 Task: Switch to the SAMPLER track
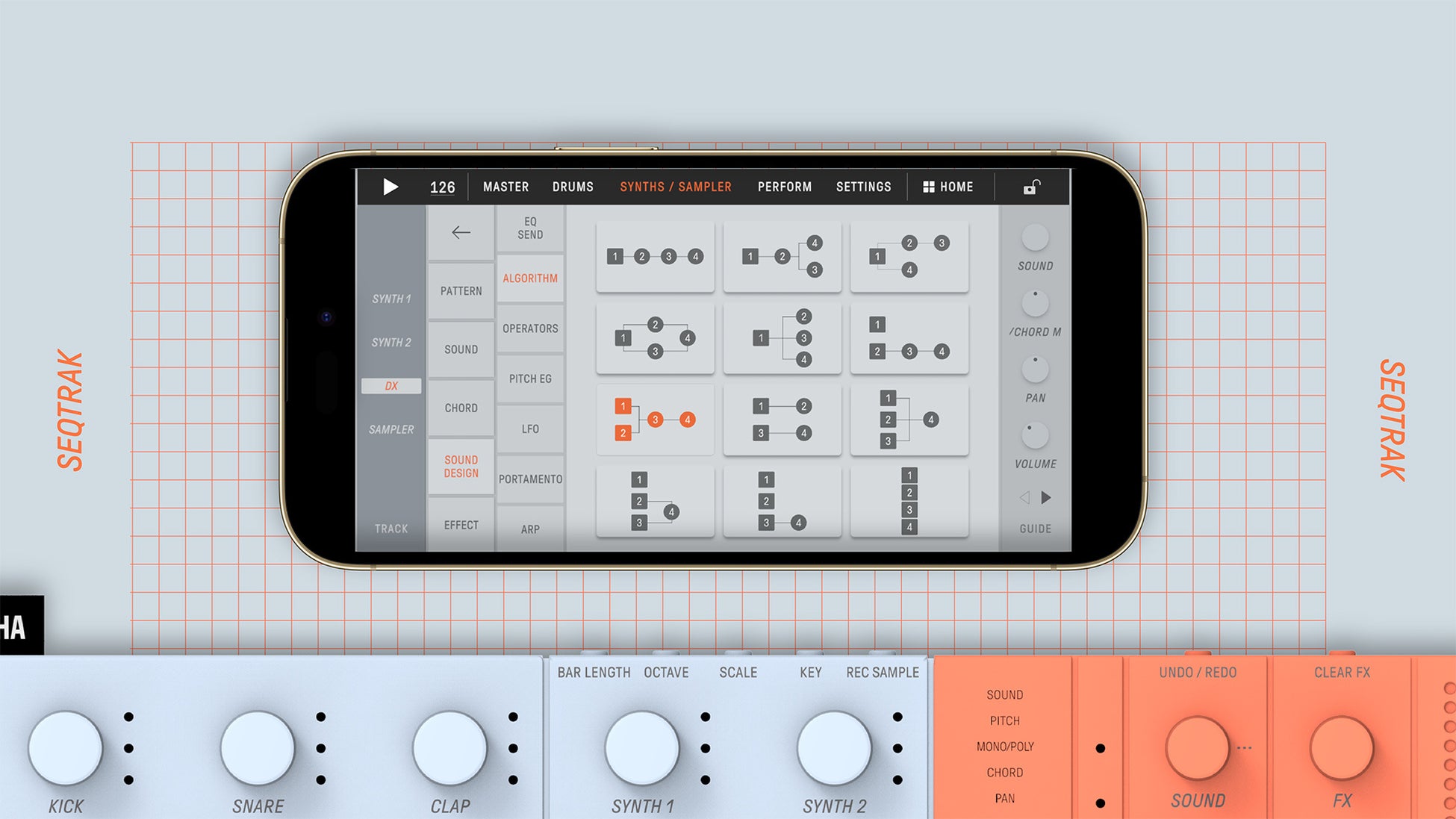pyautogui.click(x=391, y=429)
